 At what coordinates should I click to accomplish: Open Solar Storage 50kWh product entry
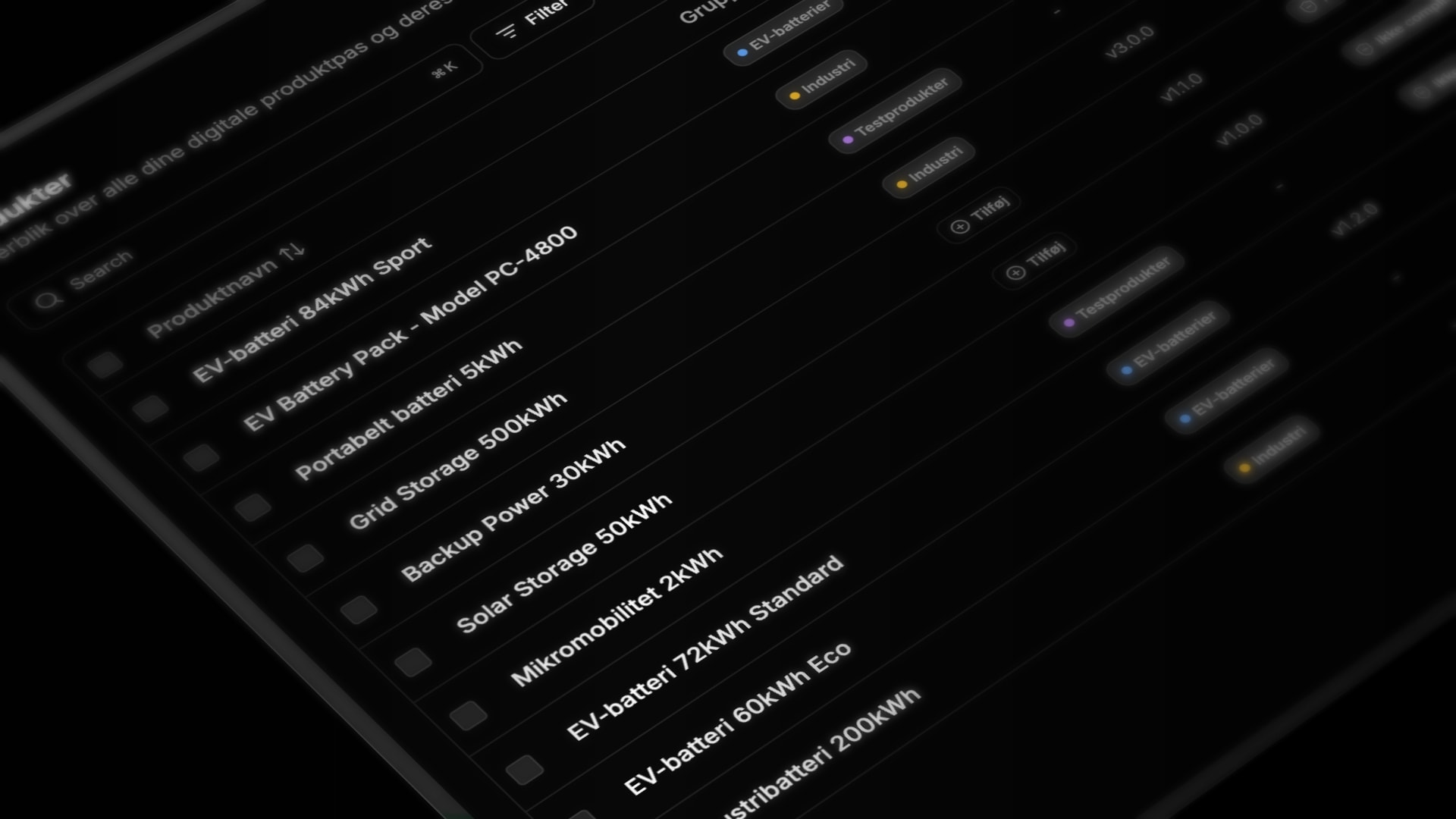tap(563, 563)
